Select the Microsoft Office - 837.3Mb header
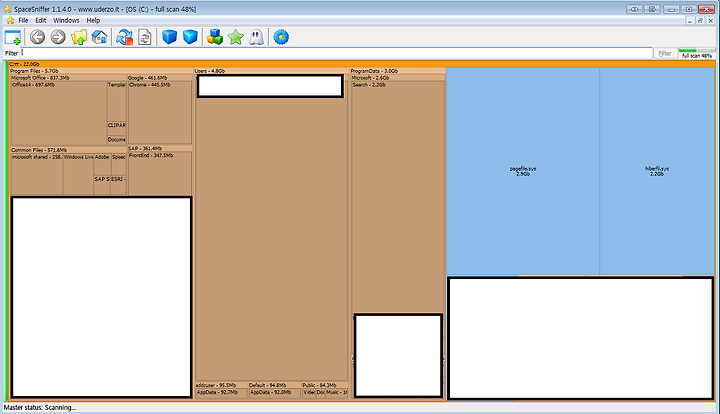Screen dimensions: 720x414 tap(68, 78)
